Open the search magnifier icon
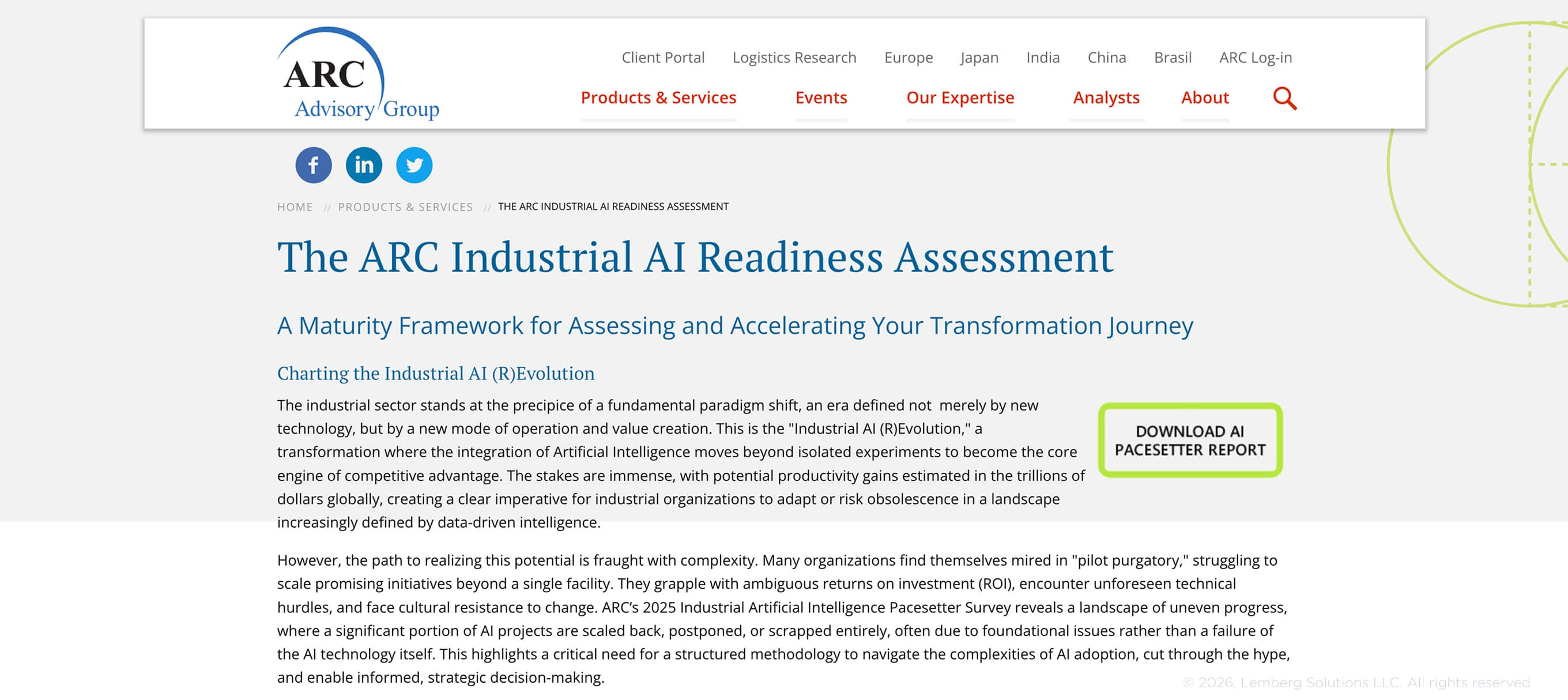The width and height of the screenshot is (1568, 700). coord(1284,98)
